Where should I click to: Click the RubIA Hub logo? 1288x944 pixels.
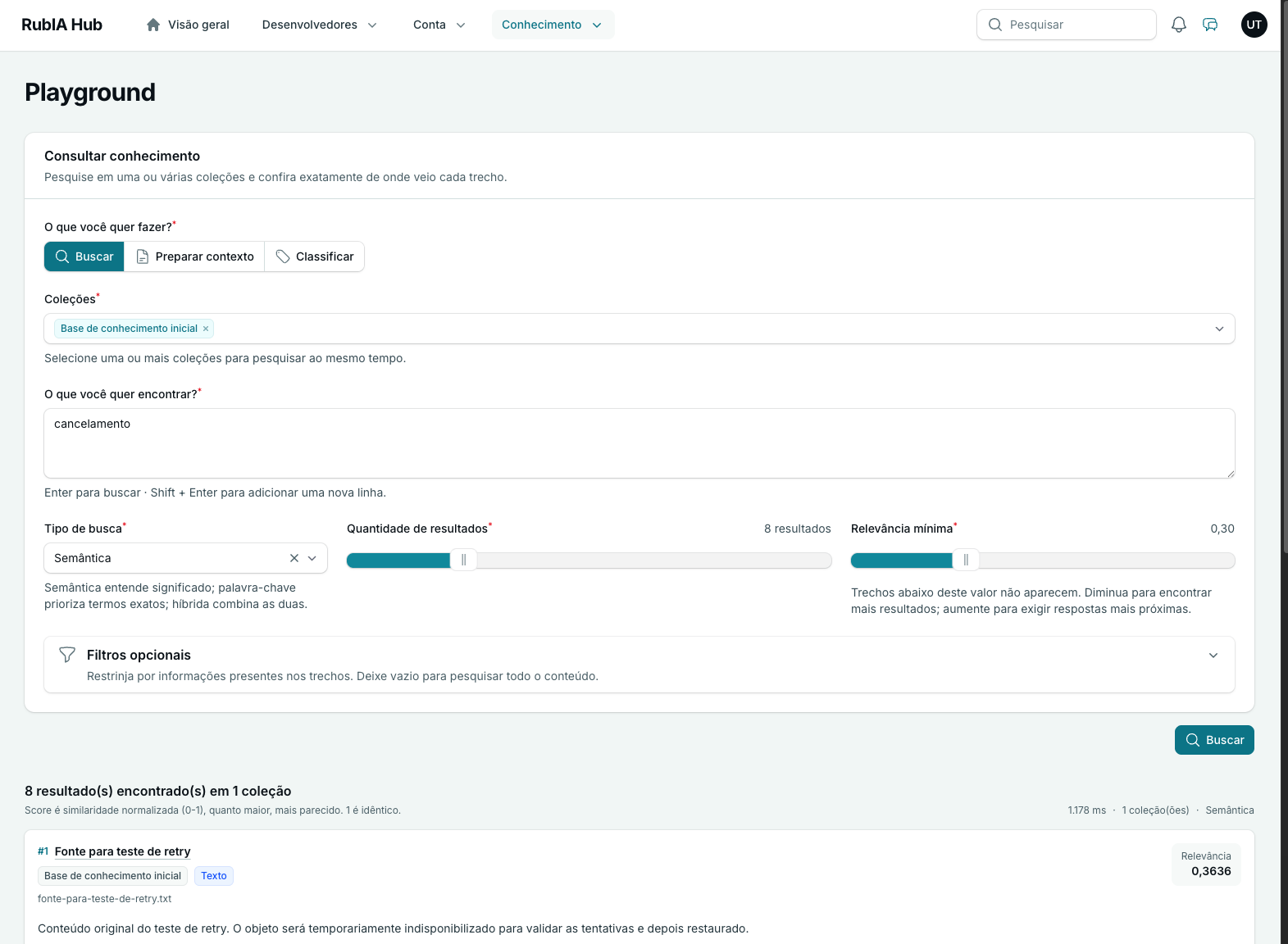tap(61, 25)
